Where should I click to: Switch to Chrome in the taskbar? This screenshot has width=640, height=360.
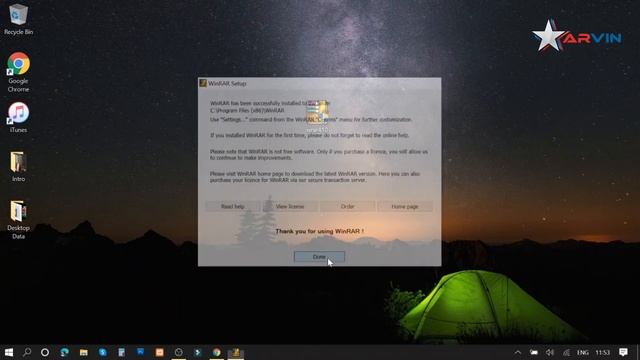[x=216, y=352]
